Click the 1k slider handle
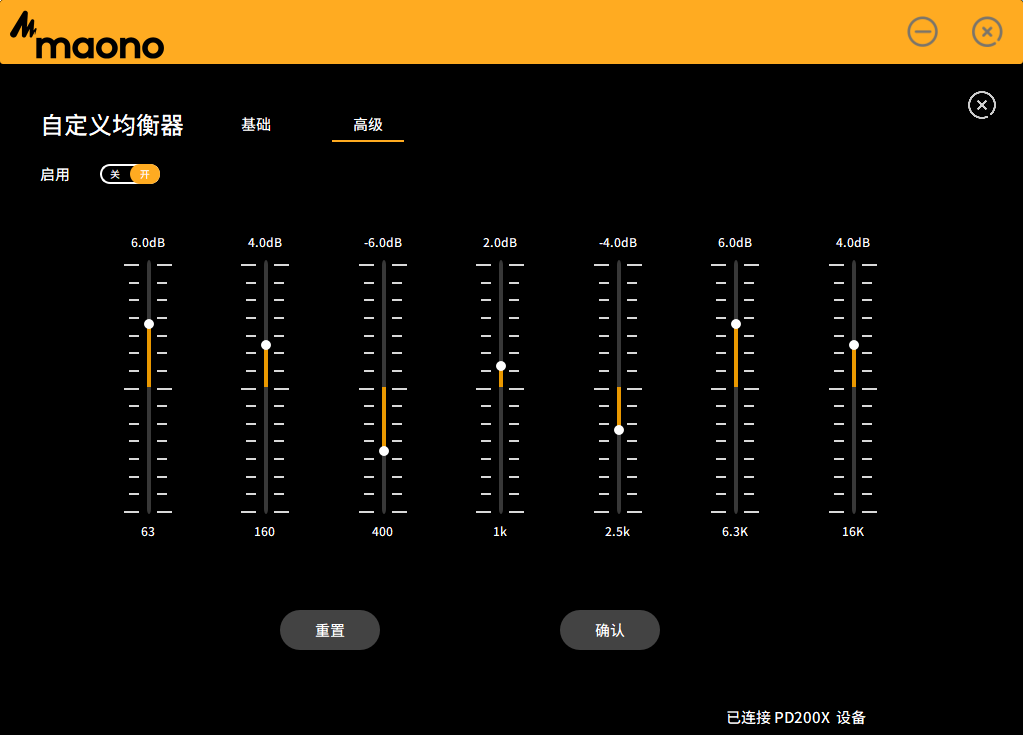 [x=501, y=366]
